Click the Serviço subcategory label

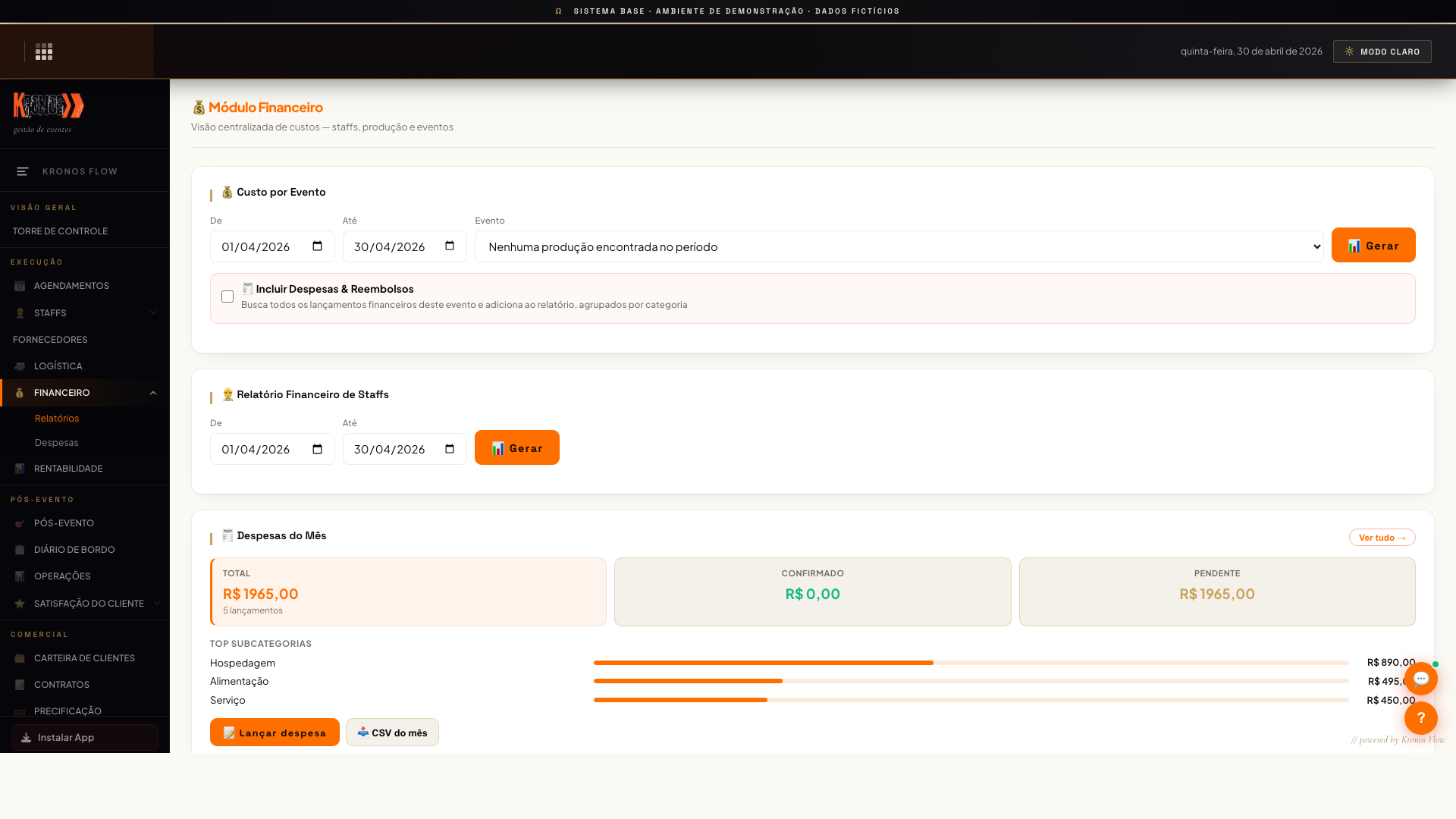click(227, 700)
